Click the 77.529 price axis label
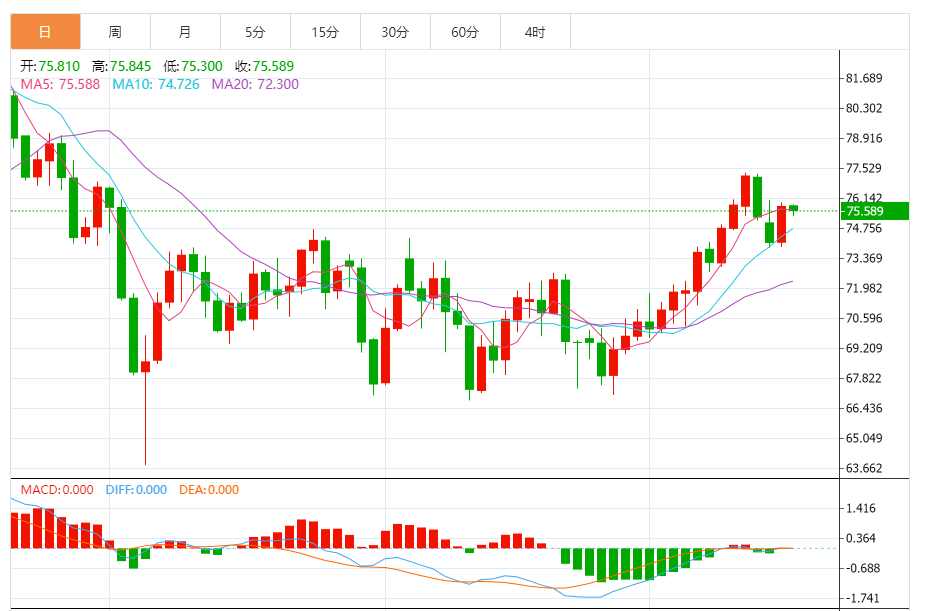The image size is (925, 611). point(864,168)
